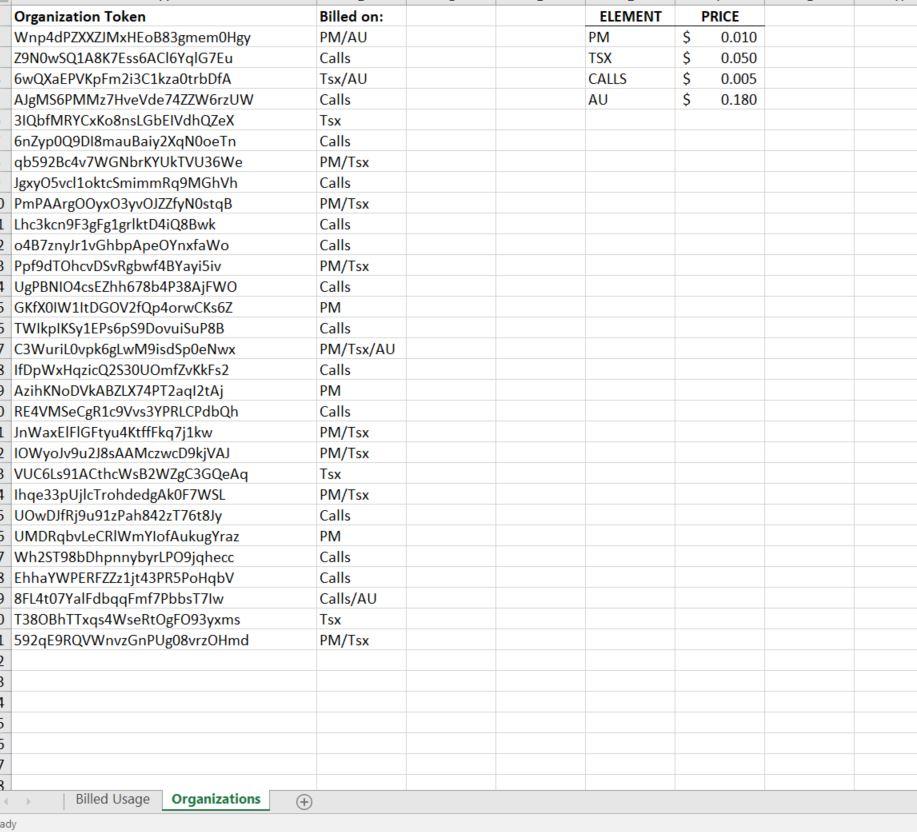Click the PRICE header cell
The width and height of the screenshot is (917, 832).
(720, 16)
